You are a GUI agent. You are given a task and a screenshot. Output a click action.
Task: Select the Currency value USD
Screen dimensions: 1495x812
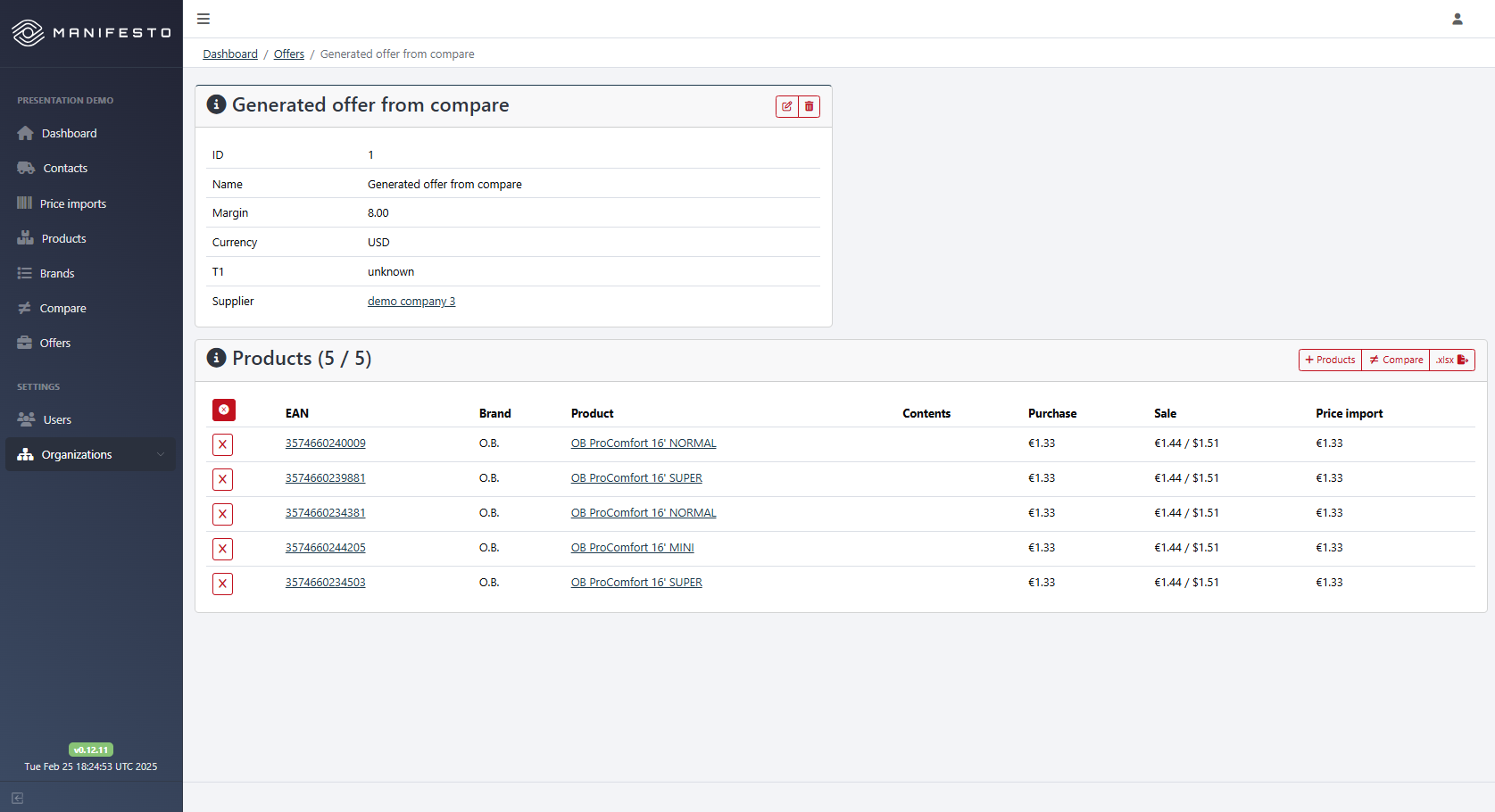pos(378,243)
